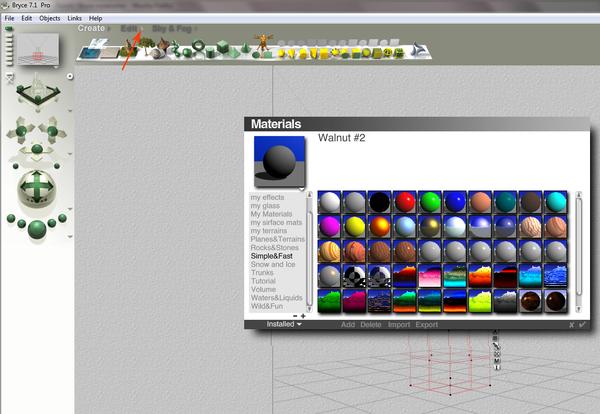600x414 pixels.
Task: Open camera cross options triangle
Action: pos(70,154)
